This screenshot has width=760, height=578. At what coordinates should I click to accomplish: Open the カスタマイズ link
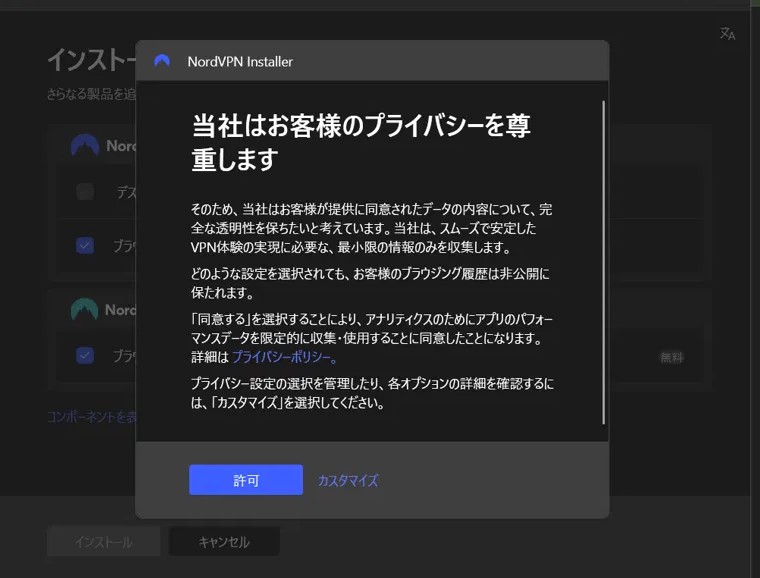[348, 481]
